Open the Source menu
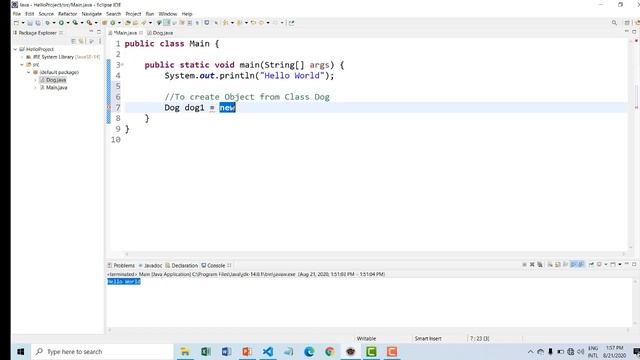Viewport: 640px width, 360px height. click(46, 14)
